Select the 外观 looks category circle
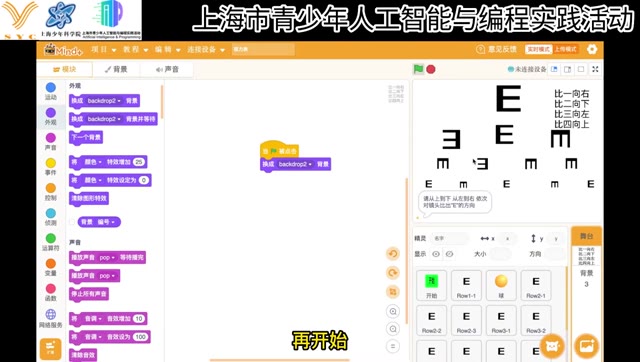 point(51,113)
